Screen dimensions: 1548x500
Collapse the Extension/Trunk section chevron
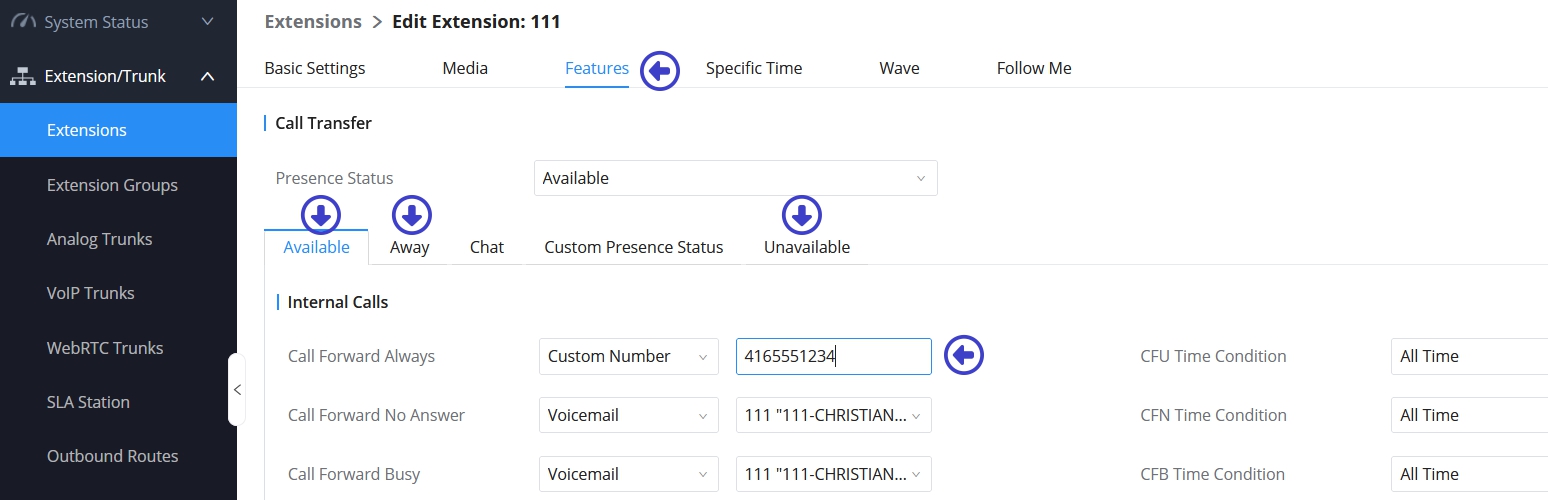pos(208,76)
